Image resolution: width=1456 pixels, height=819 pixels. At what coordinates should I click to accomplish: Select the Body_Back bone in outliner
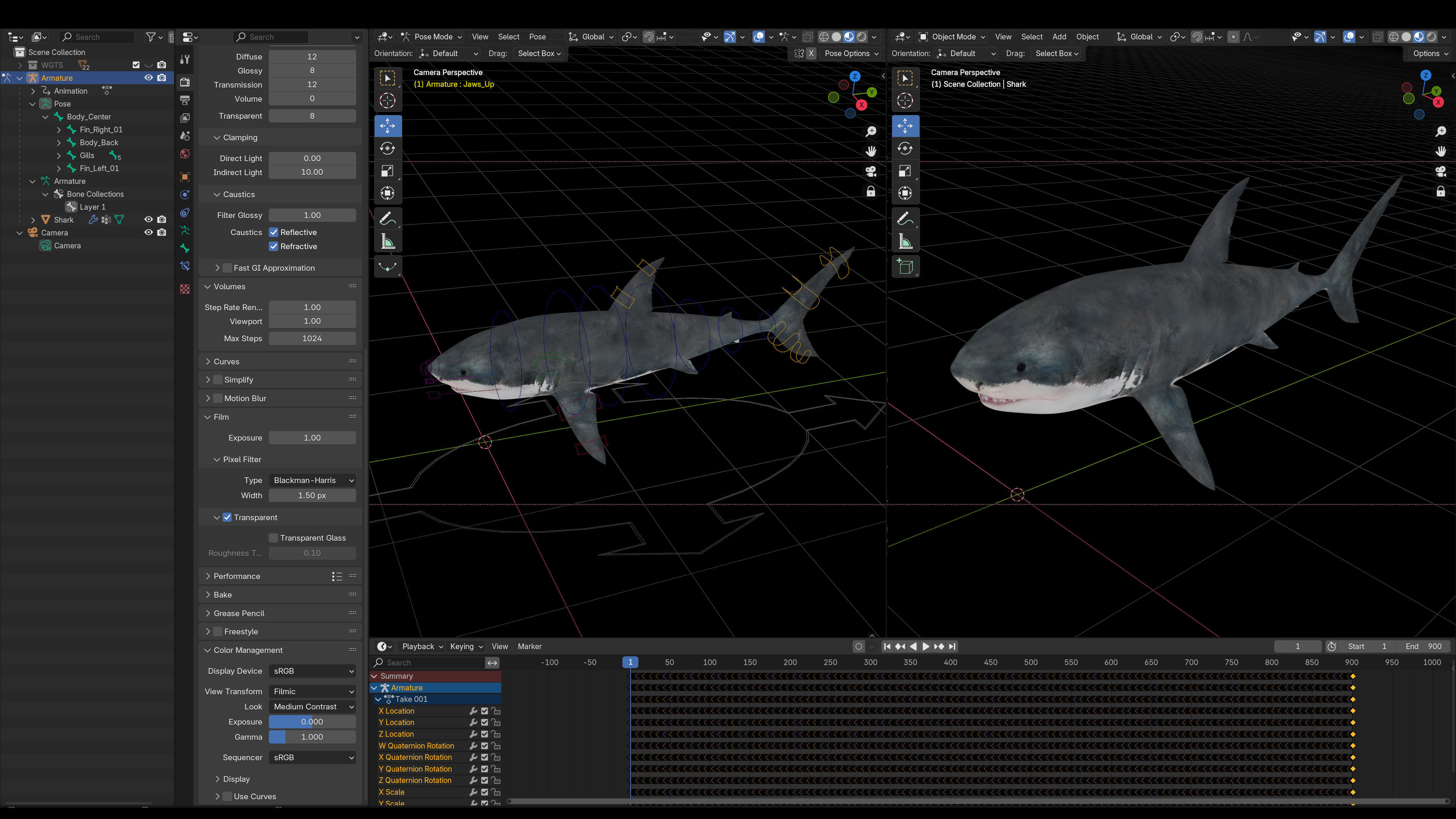pyautogui.click(x=99, y=143)
